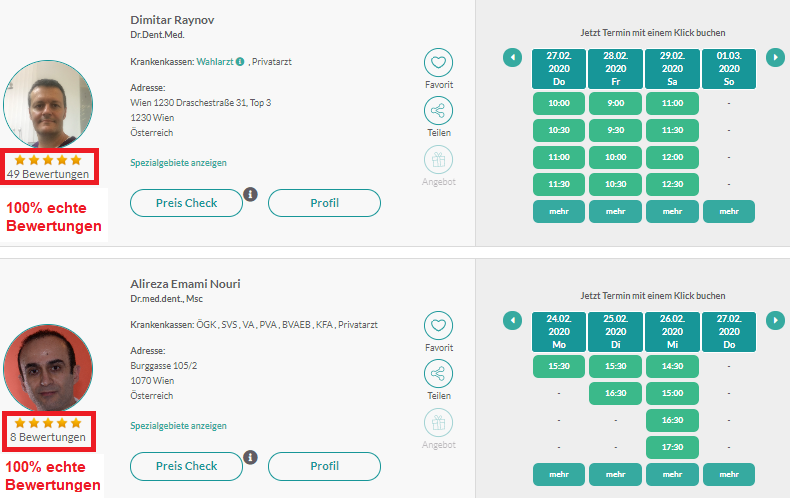
Task: Add Dimitar Raynov to favorites with the heart icon
Action: pos(438,63)
